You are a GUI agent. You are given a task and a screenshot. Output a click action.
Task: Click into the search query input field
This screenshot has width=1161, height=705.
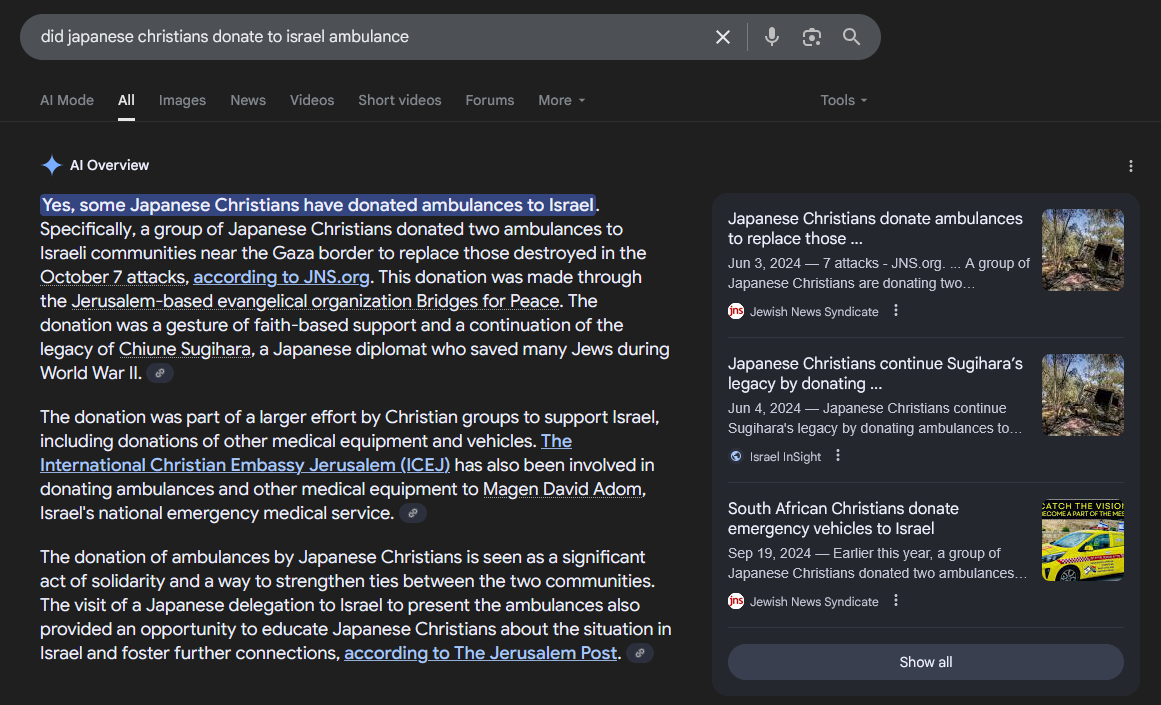(x=370, y=37)
